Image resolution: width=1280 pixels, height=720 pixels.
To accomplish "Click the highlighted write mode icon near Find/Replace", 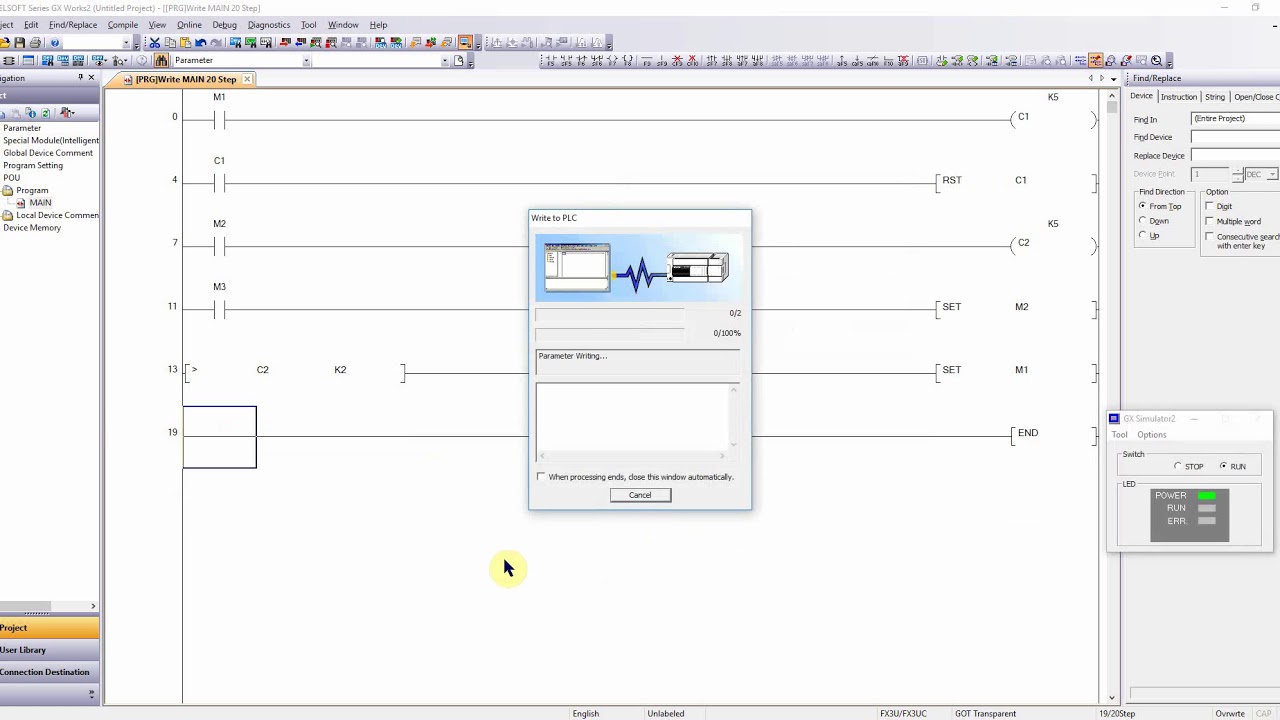I will (x=1095, y=60).
